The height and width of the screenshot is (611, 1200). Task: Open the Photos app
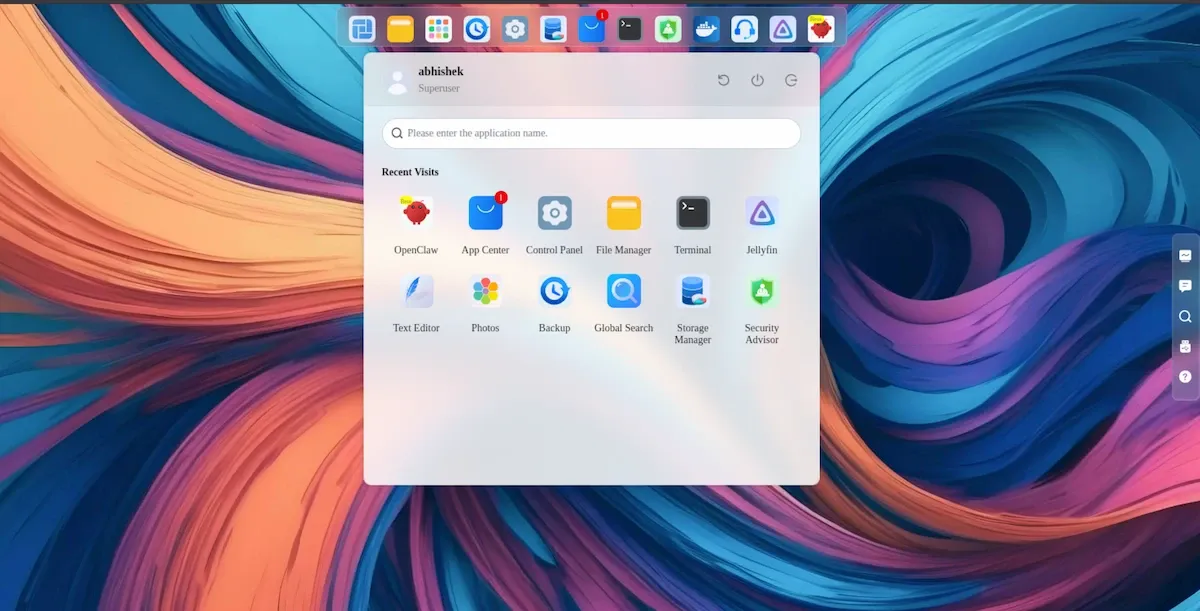pos(485,291)
